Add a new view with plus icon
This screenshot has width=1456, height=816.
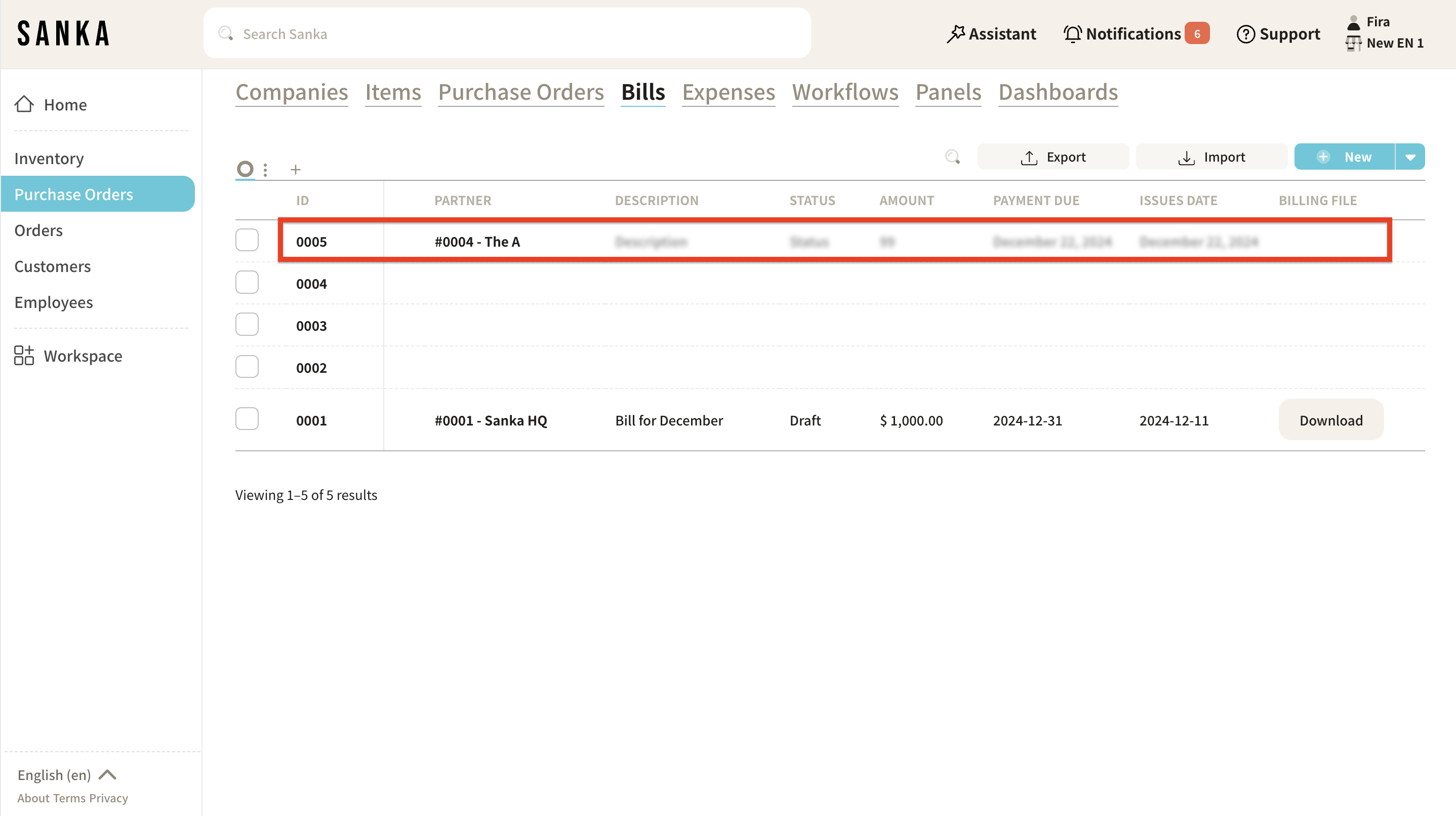coord(295,170)
